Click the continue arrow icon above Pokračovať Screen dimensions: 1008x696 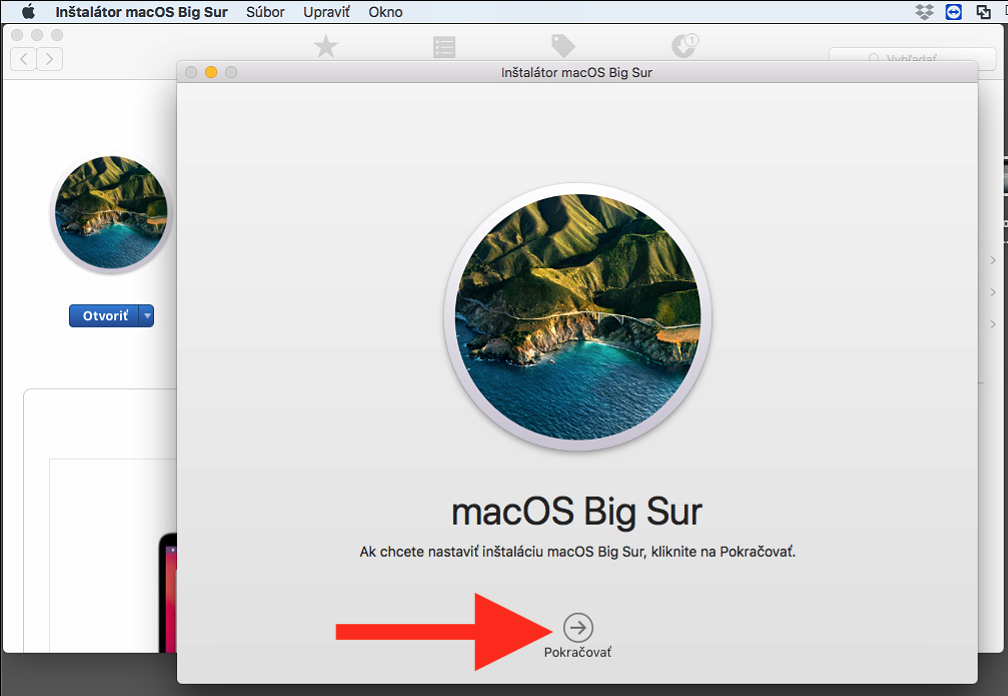(x=578, y=627)
